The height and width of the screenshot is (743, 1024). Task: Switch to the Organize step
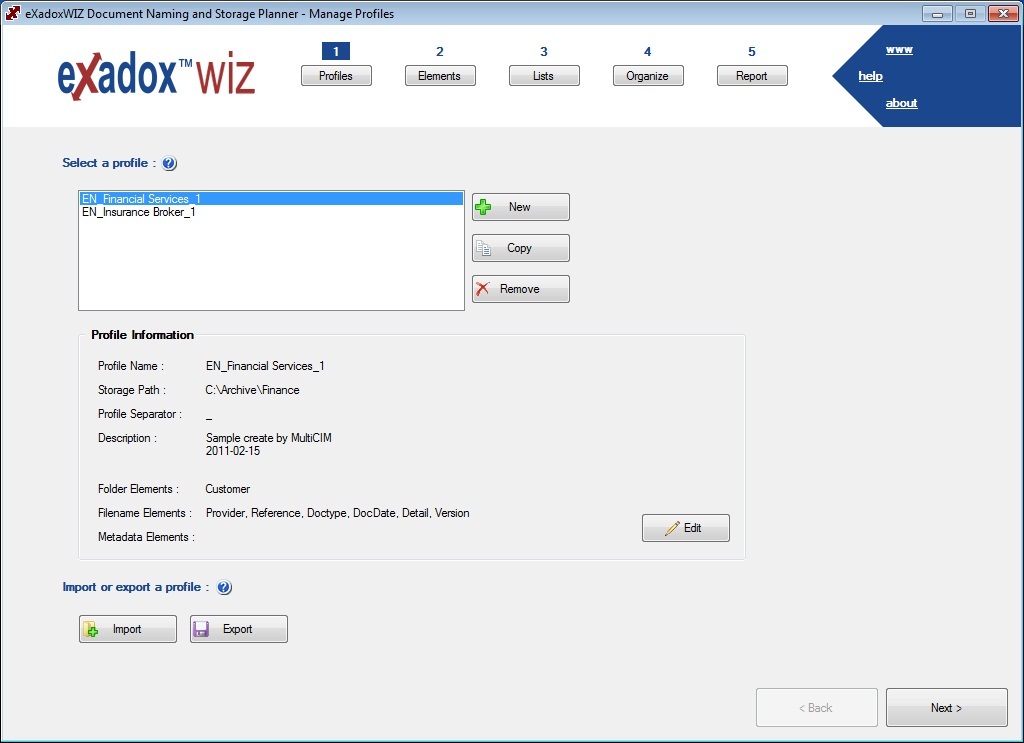click(648, 76)
